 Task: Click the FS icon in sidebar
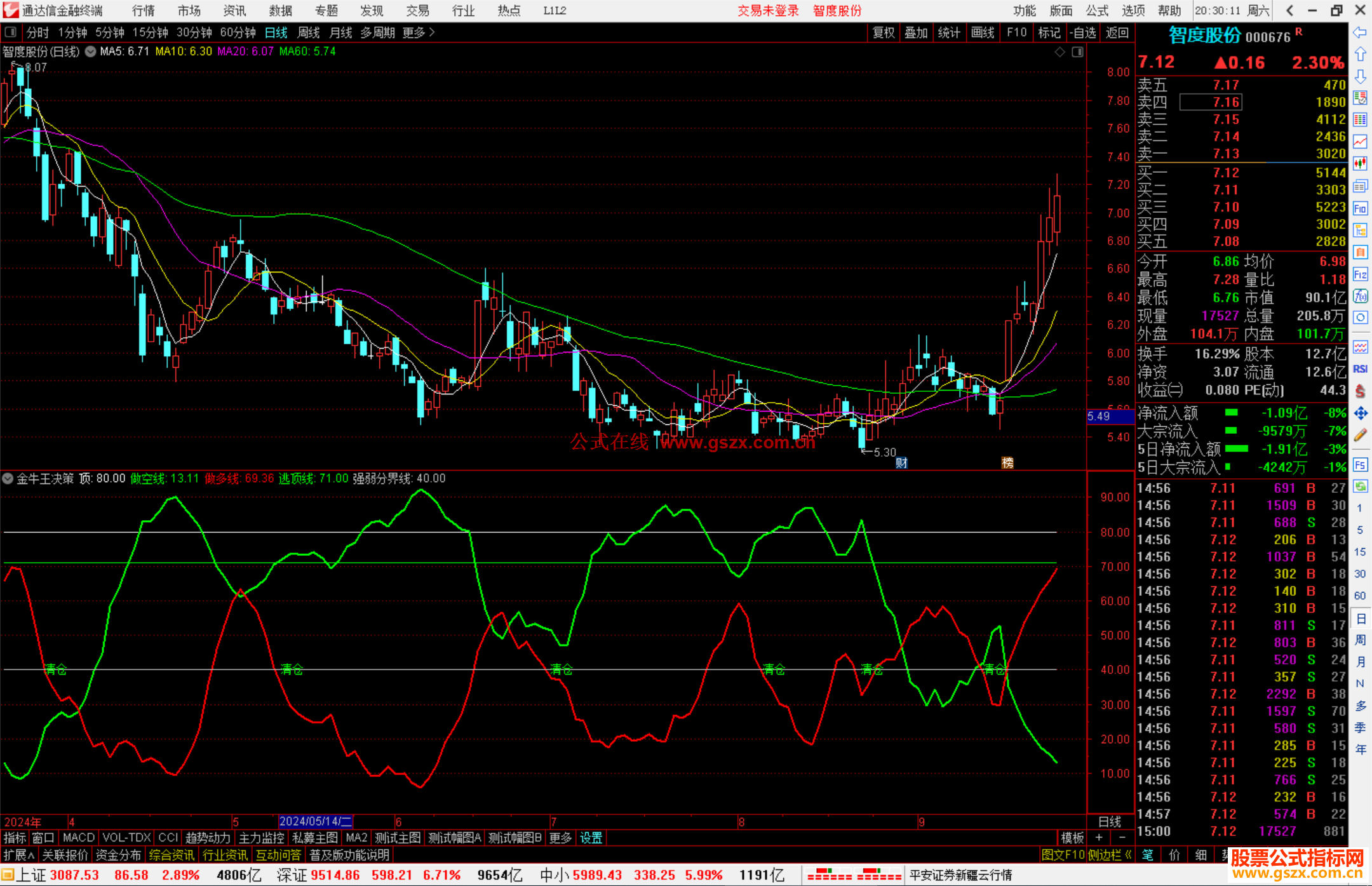point(1360,465)
